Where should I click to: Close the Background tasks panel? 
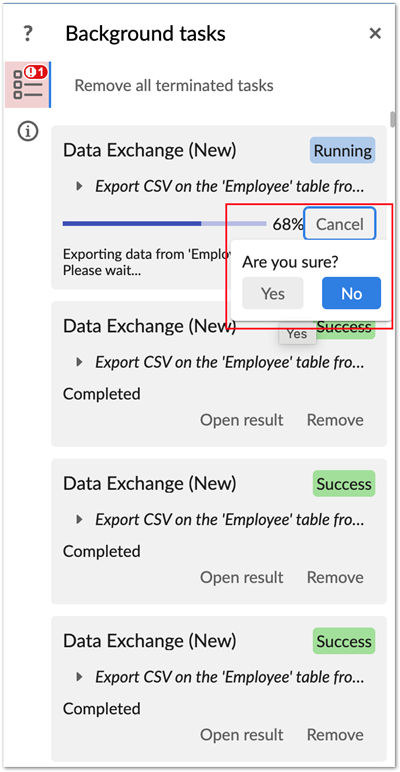click(x=375, y=33)
